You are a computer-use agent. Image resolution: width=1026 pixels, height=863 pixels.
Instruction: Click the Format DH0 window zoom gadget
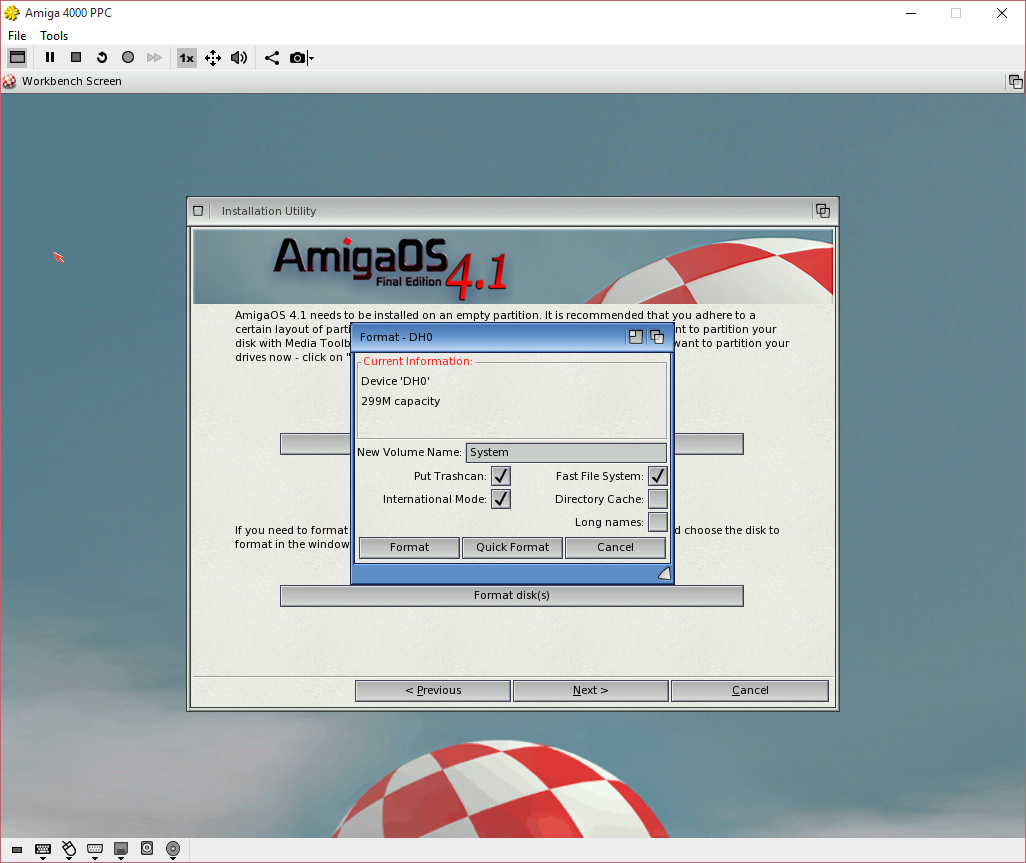pos(635,337)
